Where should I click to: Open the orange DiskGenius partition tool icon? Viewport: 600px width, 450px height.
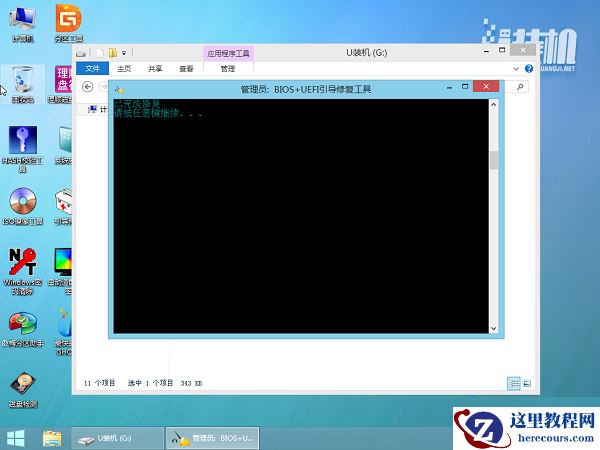point(69,23)
